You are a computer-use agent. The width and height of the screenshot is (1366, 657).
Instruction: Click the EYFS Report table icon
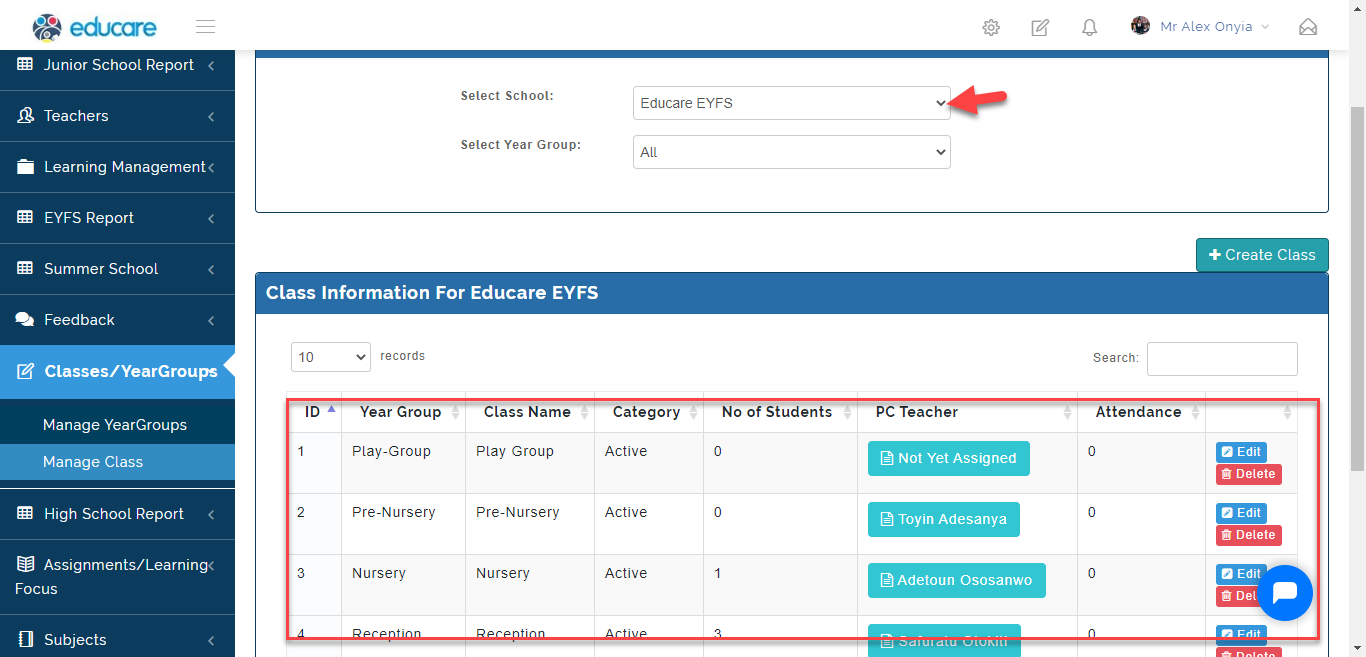[26, 218]
